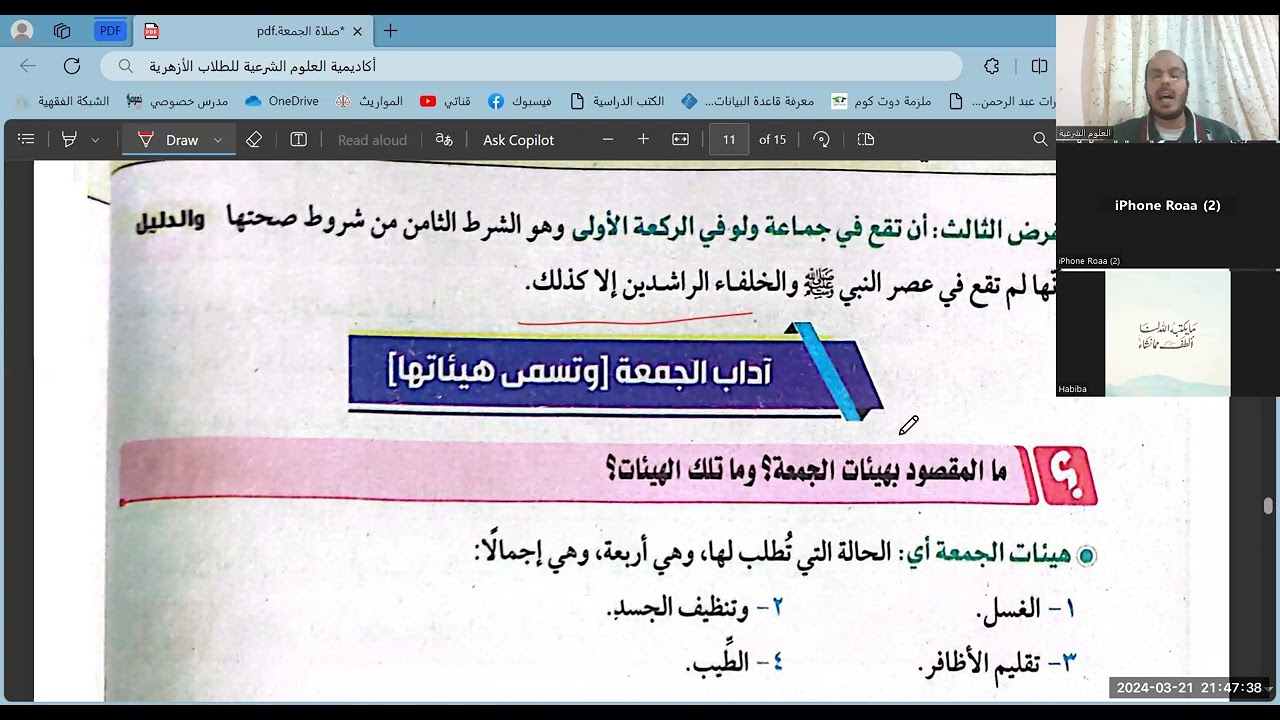
Task: Fit the page to width
Action: click(x=680, y=140)
